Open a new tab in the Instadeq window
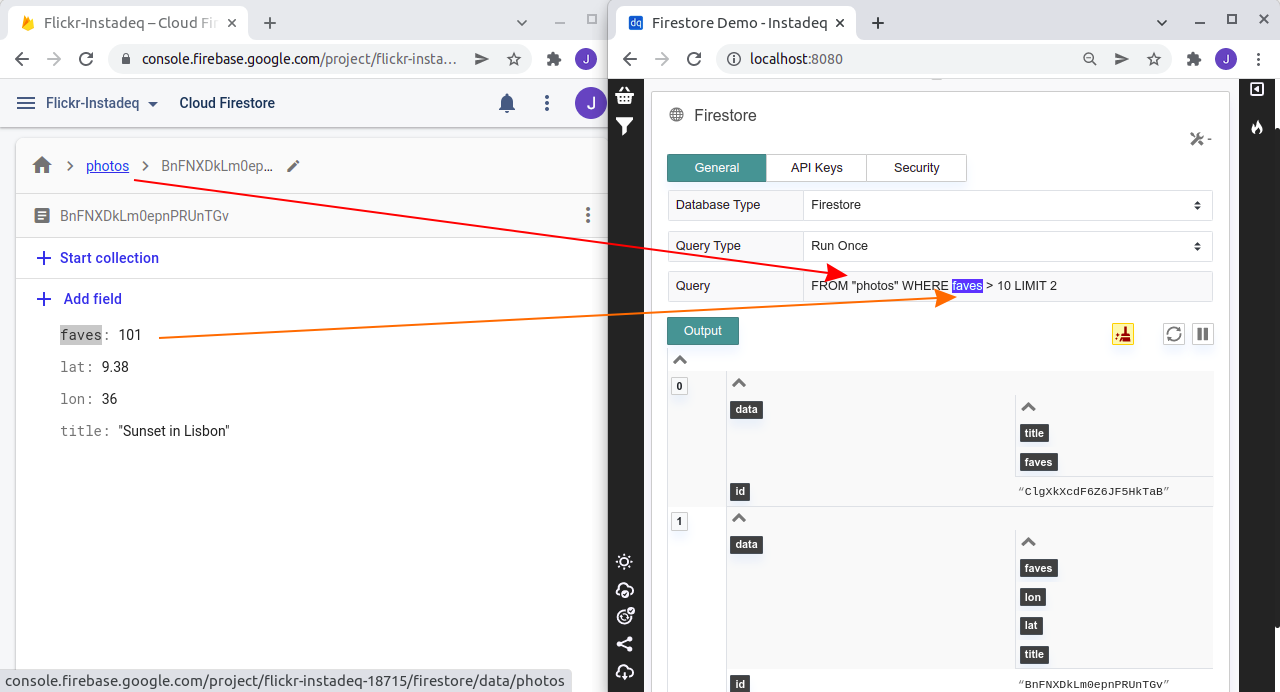The image size is (1280, 692). [877, 22]
